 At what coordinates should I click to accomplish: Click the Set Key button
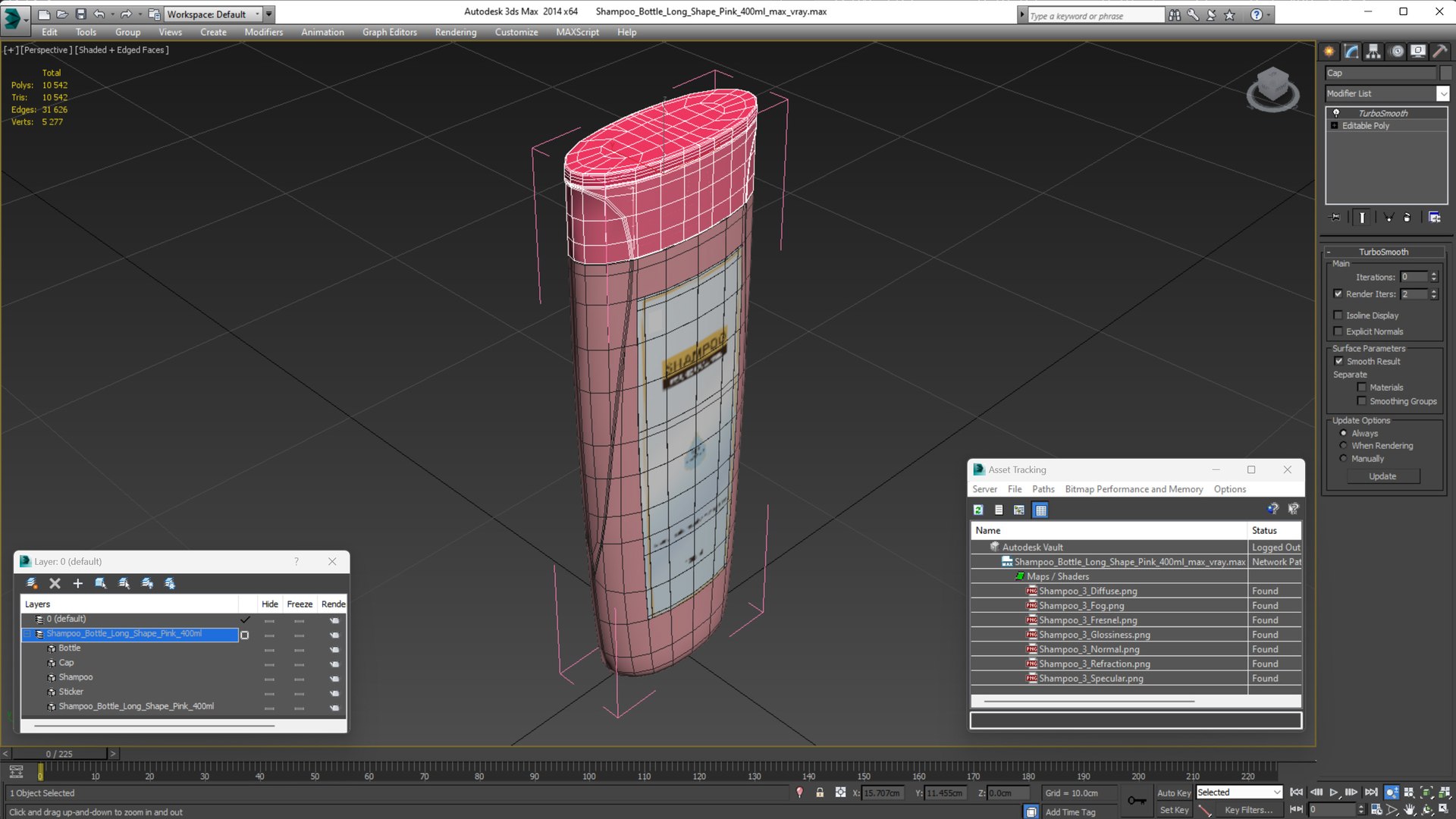pyautogui.click(x=1174, y=810)
